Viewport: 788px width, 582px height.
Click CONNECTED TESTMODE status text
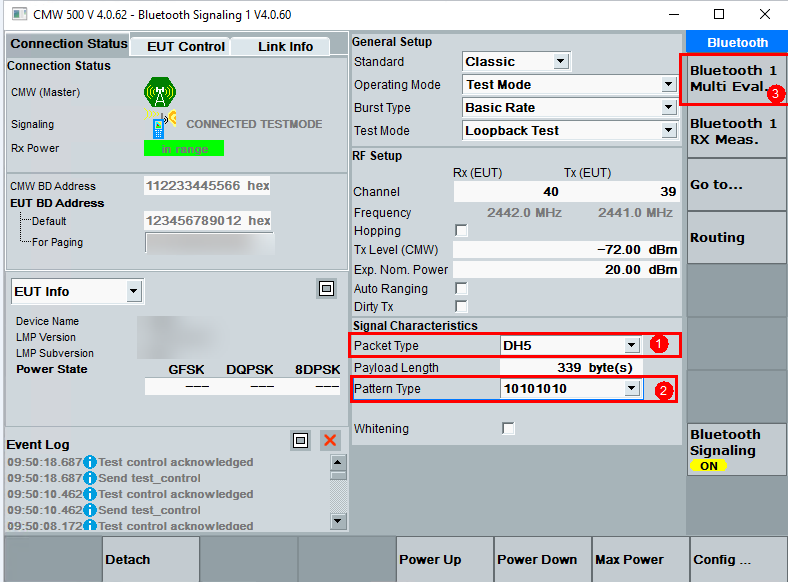(x=254, y=124)
